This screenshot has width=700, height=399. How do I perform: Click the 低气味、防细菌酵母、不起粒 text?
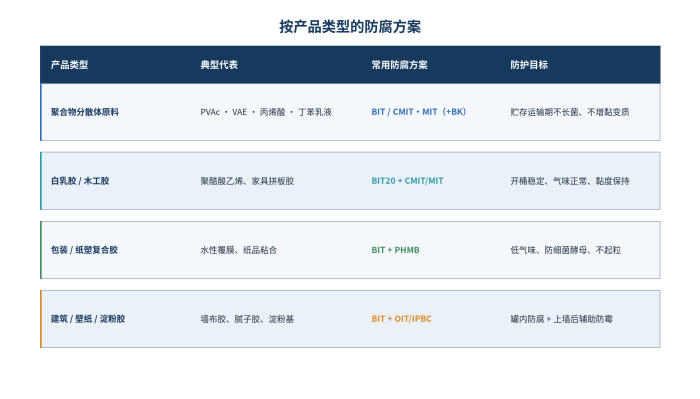(x=566, y=250)
